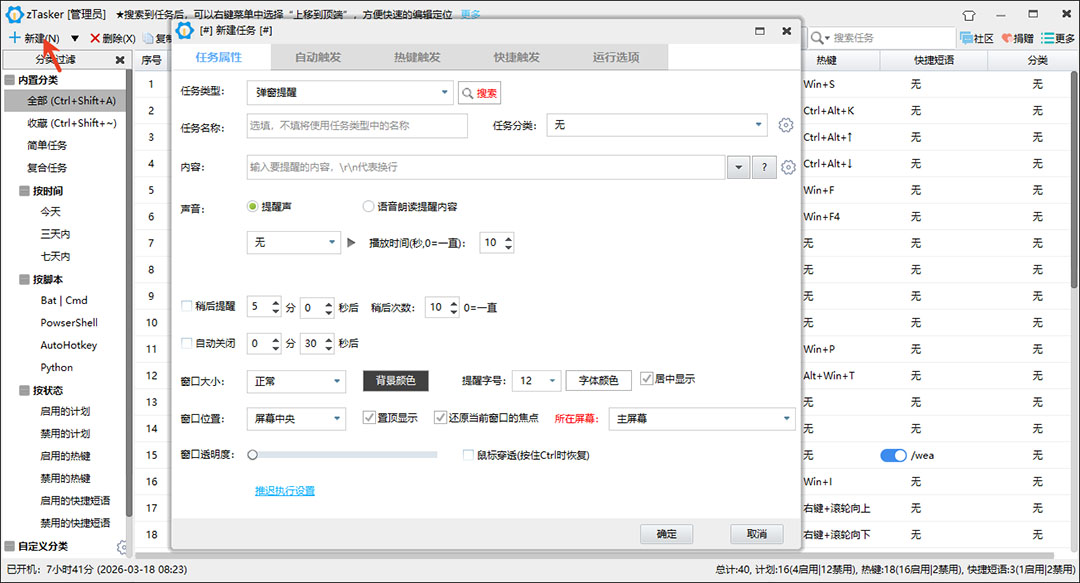Viewport: 1080px width, 583px height.
Task: Open the 所在屏幕 主屏幕 dropdown
Action: pos(702,418)
